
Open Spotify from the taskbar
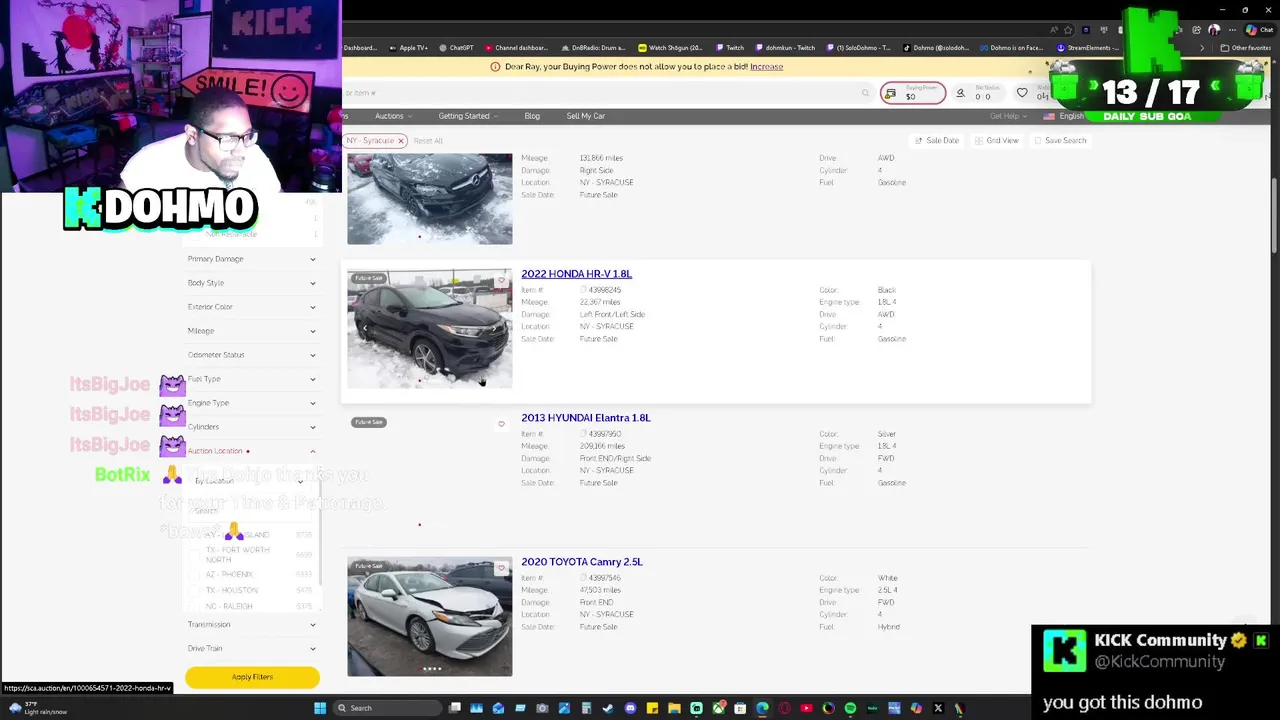click(850, 708)
